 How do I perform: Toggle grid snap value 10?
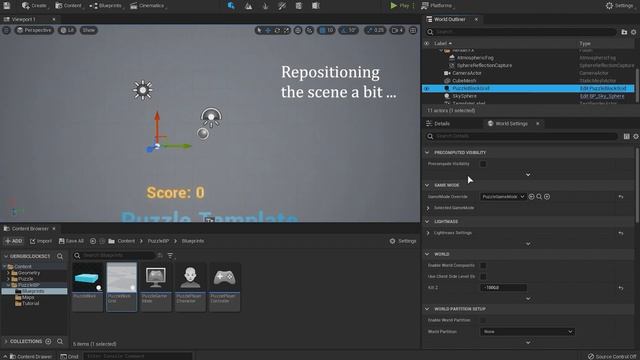pos(326,30)
